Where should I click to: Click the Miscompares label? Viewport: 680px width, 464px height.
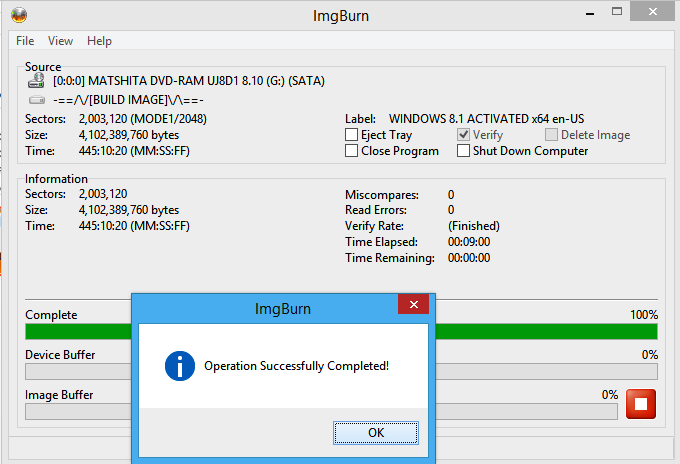pyautogui.click(x=382, y=195)
